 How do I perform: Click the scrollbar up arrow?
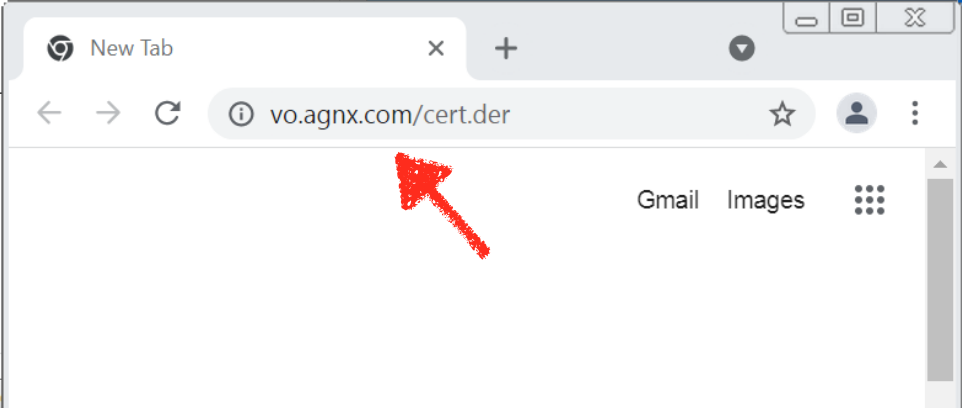(940, 164)
